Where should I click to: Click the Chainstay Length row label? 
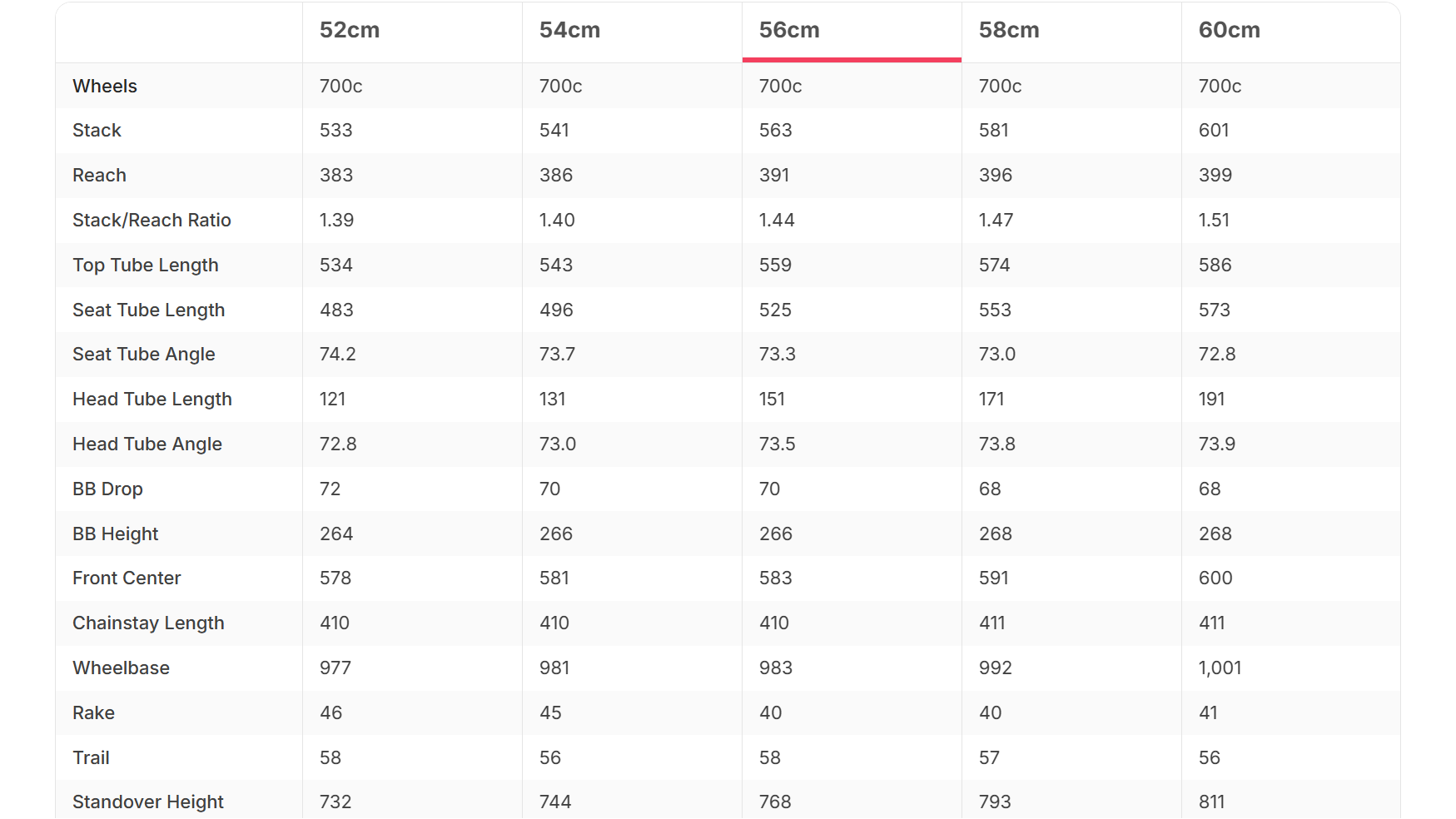148,623
